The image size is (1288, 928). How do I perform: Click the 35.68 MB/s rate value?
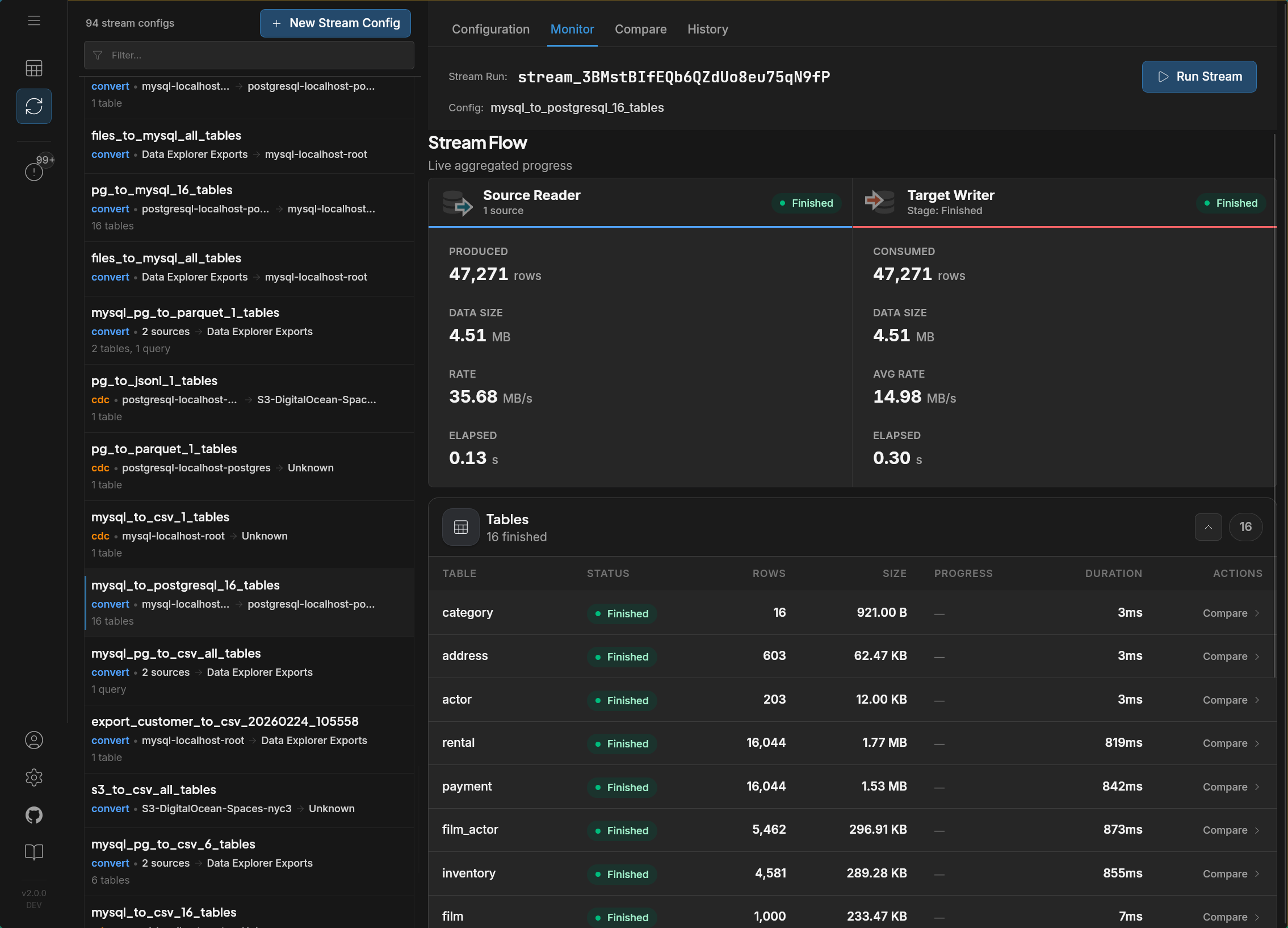coord(490,396)
